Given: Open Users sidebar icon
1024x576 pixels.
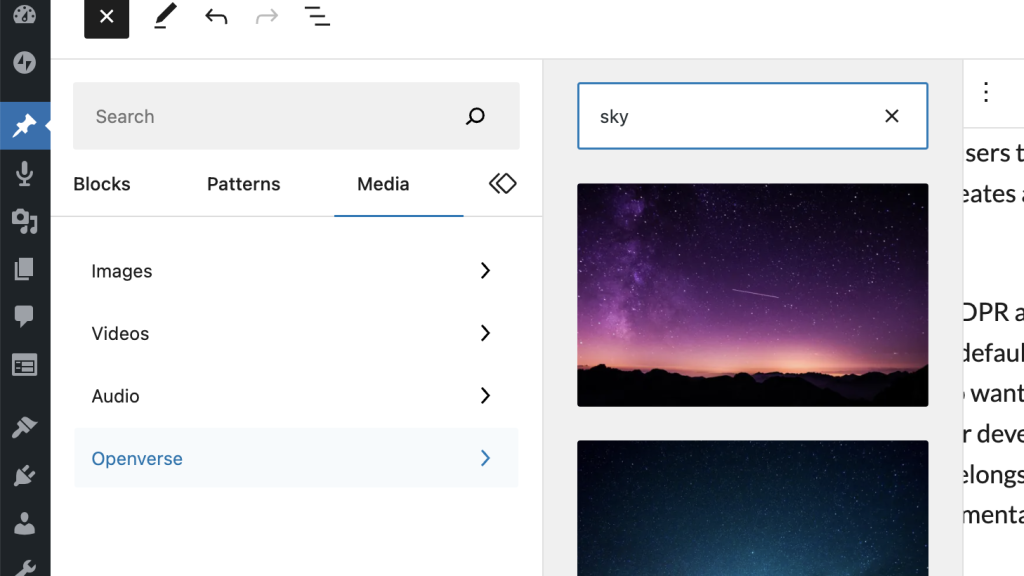Looking at the screenshot, I should [x=24, y=524].
